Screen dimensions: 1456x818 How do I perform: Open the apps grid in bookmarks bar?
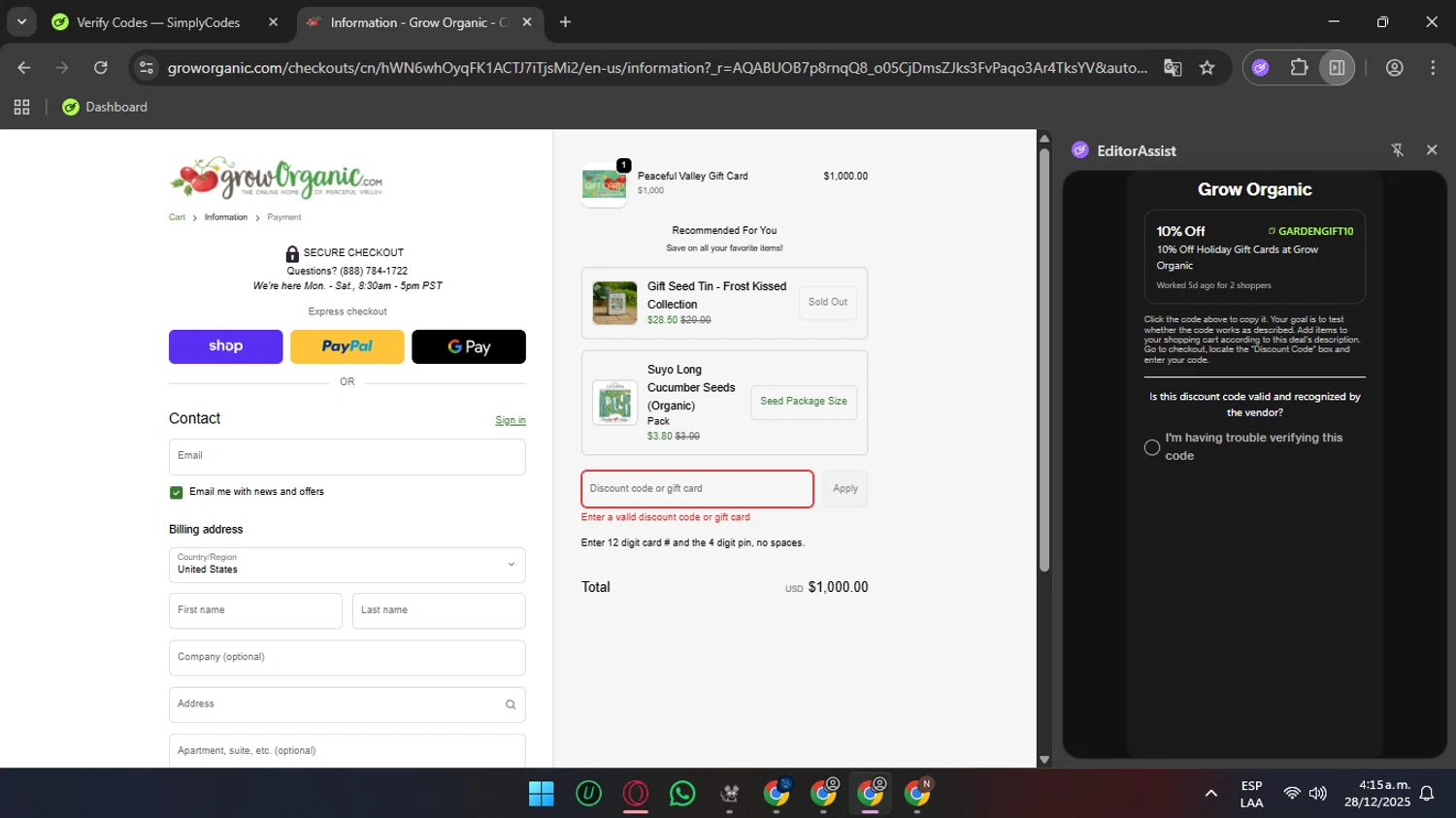(x=21, y=107)
